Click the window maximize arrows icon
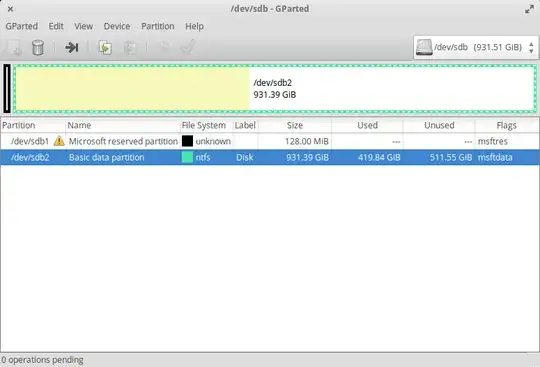Image resolution: width=540 pixels, height=367 pixels. click(x=529, y=10)
